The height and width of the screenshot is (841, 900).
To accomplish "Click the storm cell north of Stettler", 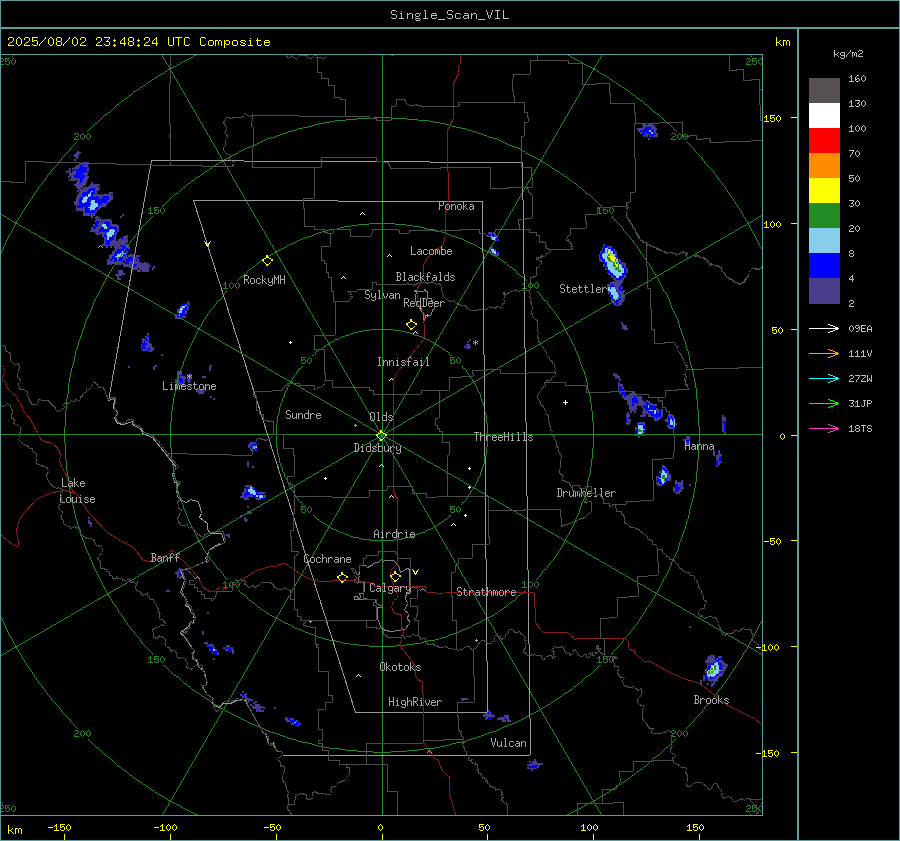I will [x=612, y=262].
